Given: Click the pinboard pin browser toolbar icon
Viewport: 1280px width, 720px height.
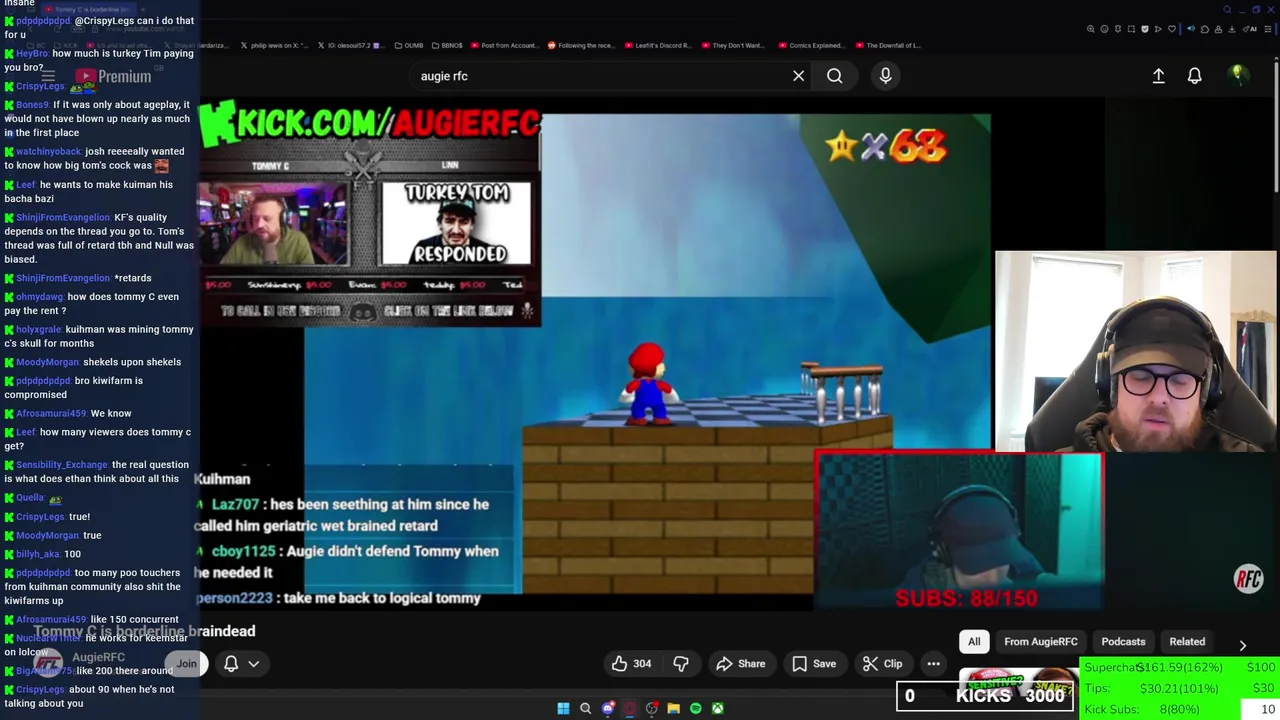Looking at the screenshot, I should (1118, 29).
